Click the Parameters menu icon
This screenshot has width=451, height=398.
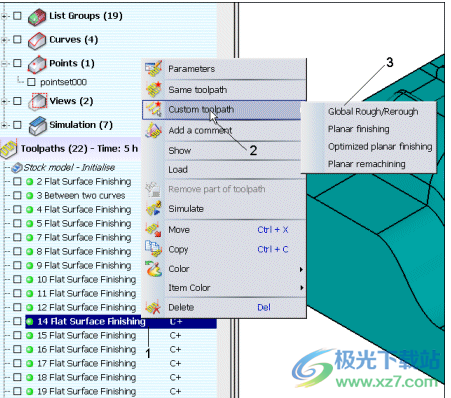[x=153, y=69]
